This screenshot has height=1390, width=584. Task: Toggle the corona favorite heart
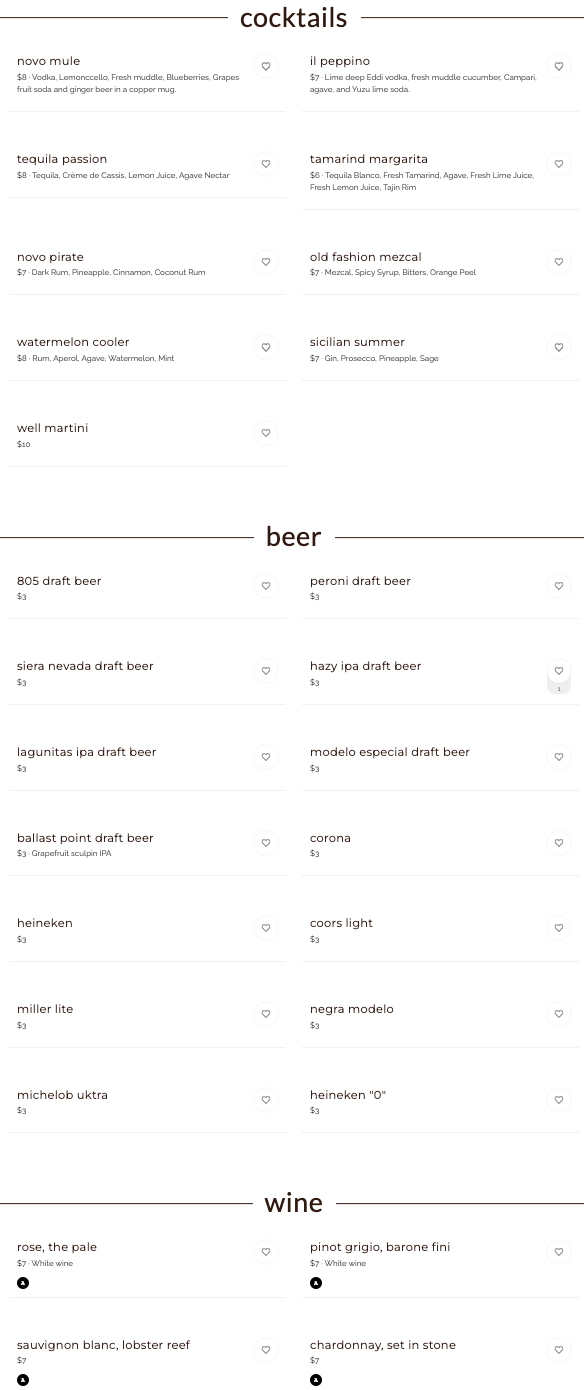(558, 843)
